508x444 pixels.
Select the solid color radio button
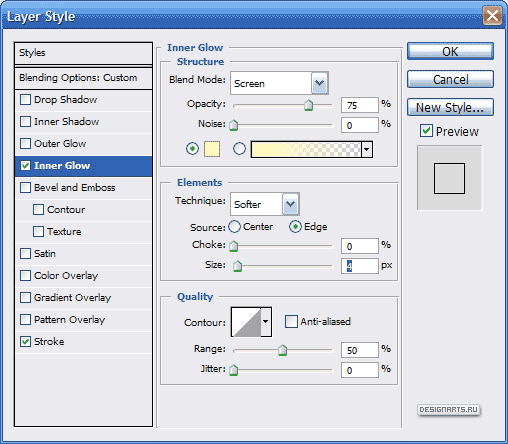pos(192,149)
